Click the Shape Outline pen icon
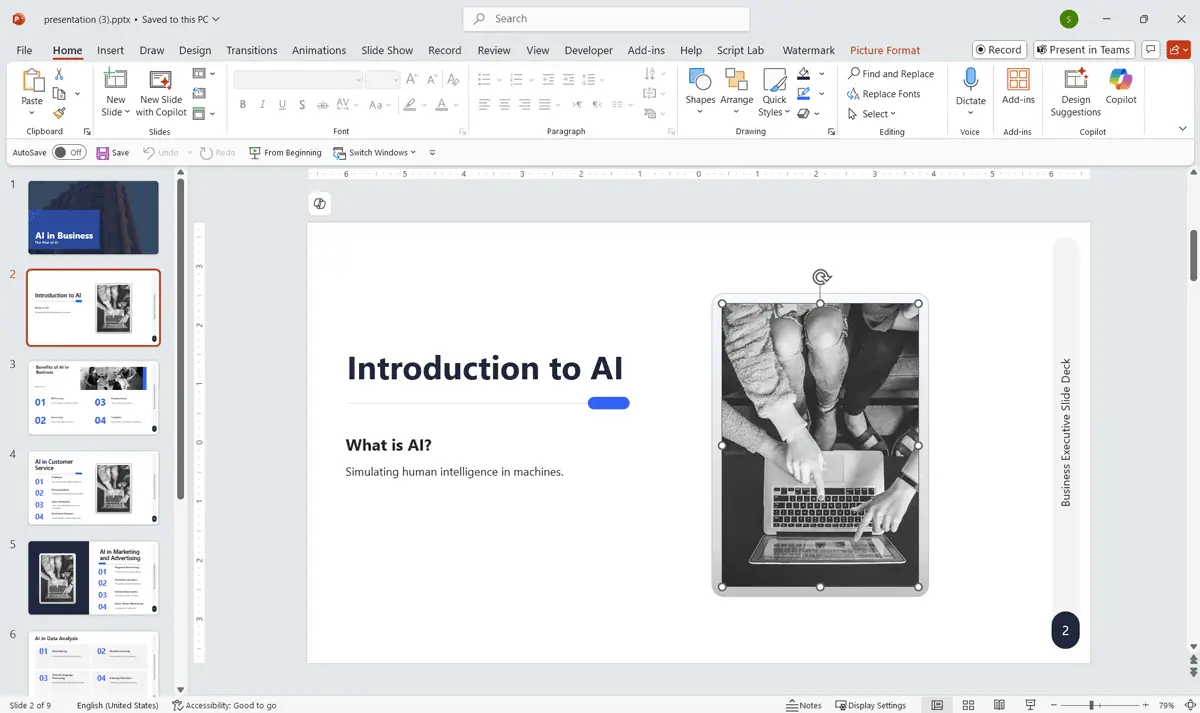1200x713 pixels. coord(803,94)
